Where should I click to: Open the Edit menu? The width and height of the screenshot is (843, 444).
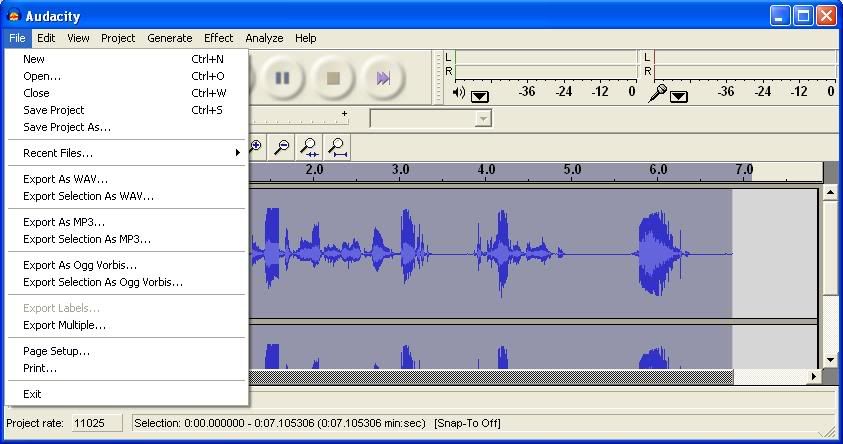[x=46, y=38]
